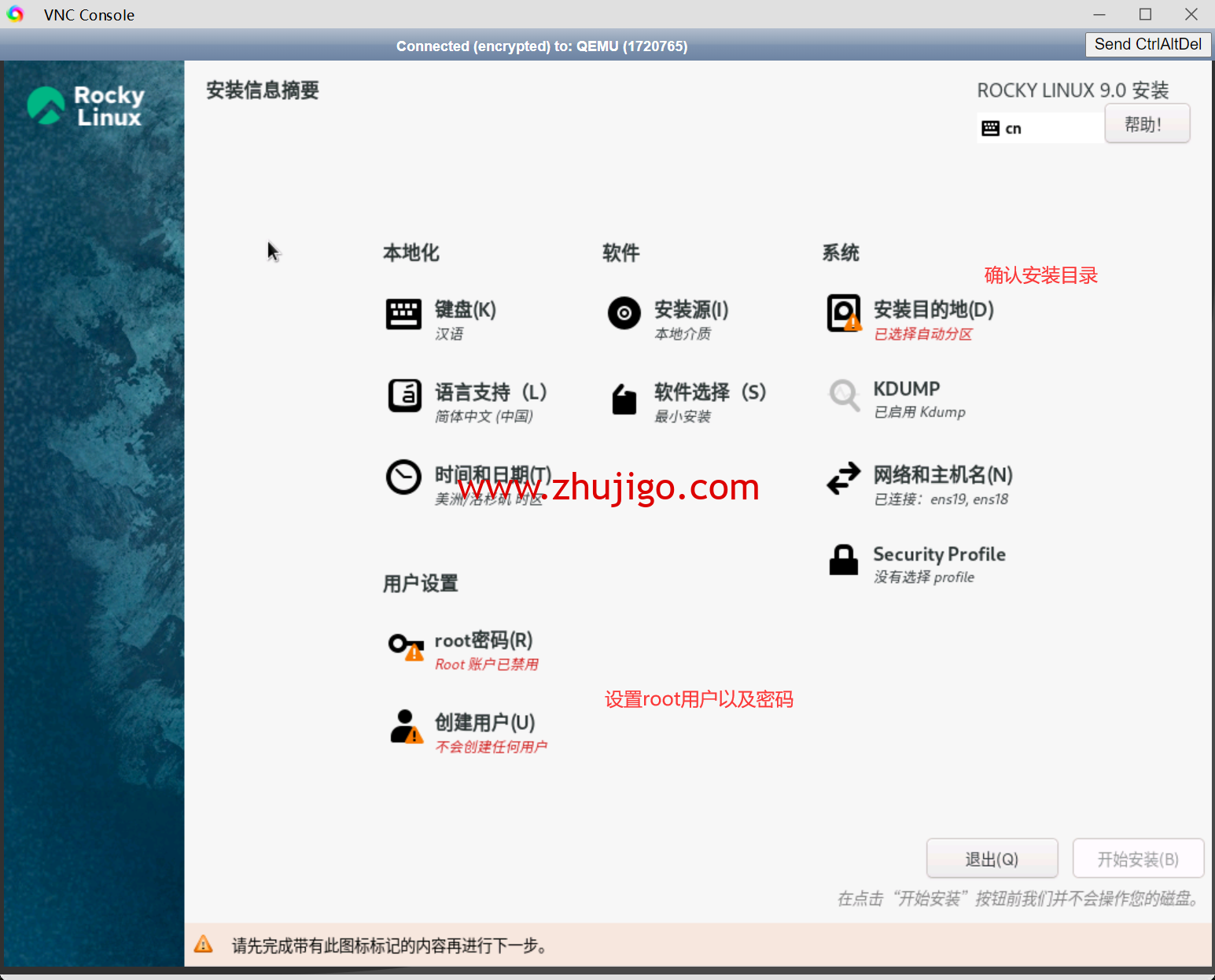Open the Security Profile label

coord(940,554)
